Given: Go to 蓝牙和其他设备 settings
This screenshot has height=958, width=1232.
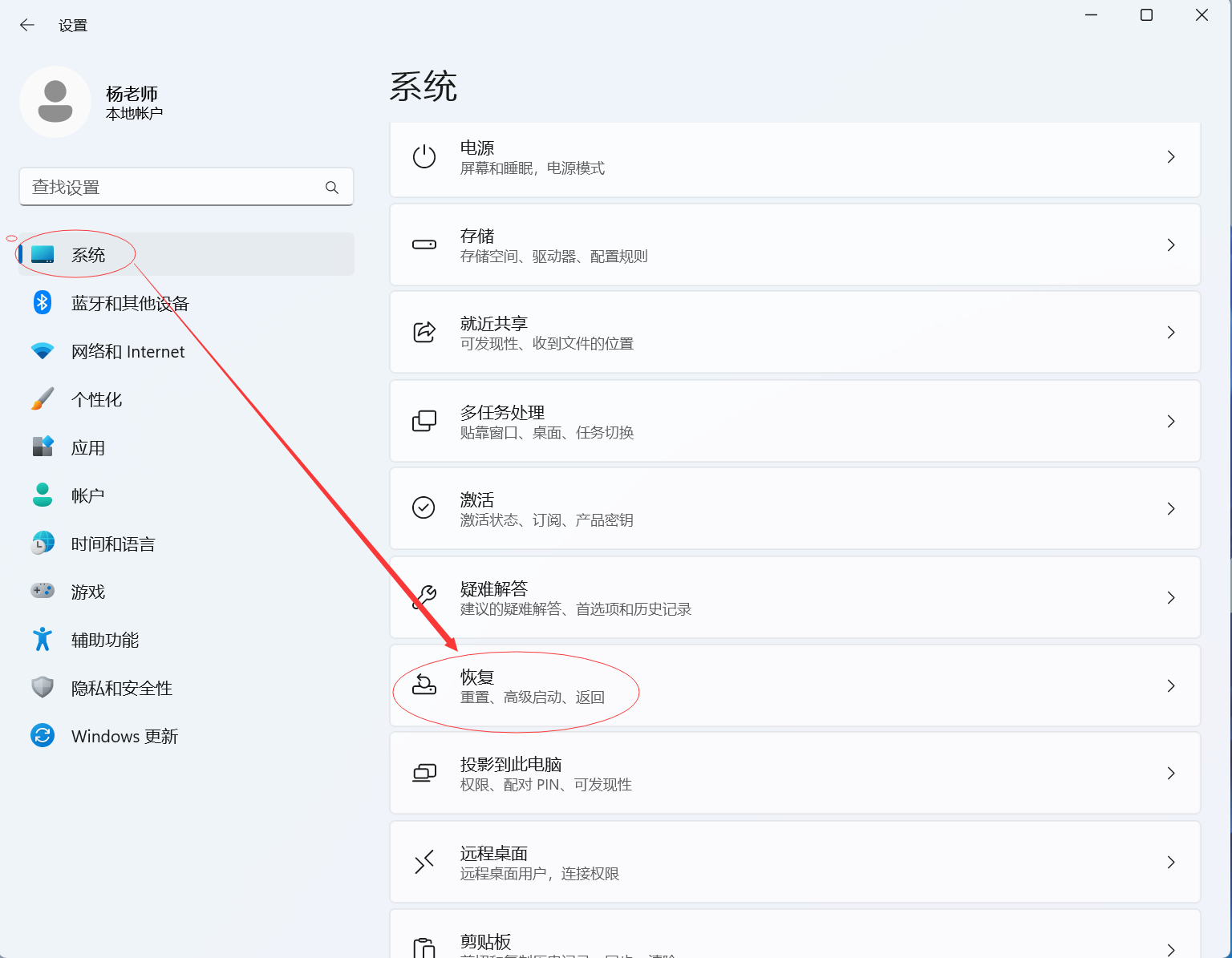Looking at the screenshot, I should (186, 303).
